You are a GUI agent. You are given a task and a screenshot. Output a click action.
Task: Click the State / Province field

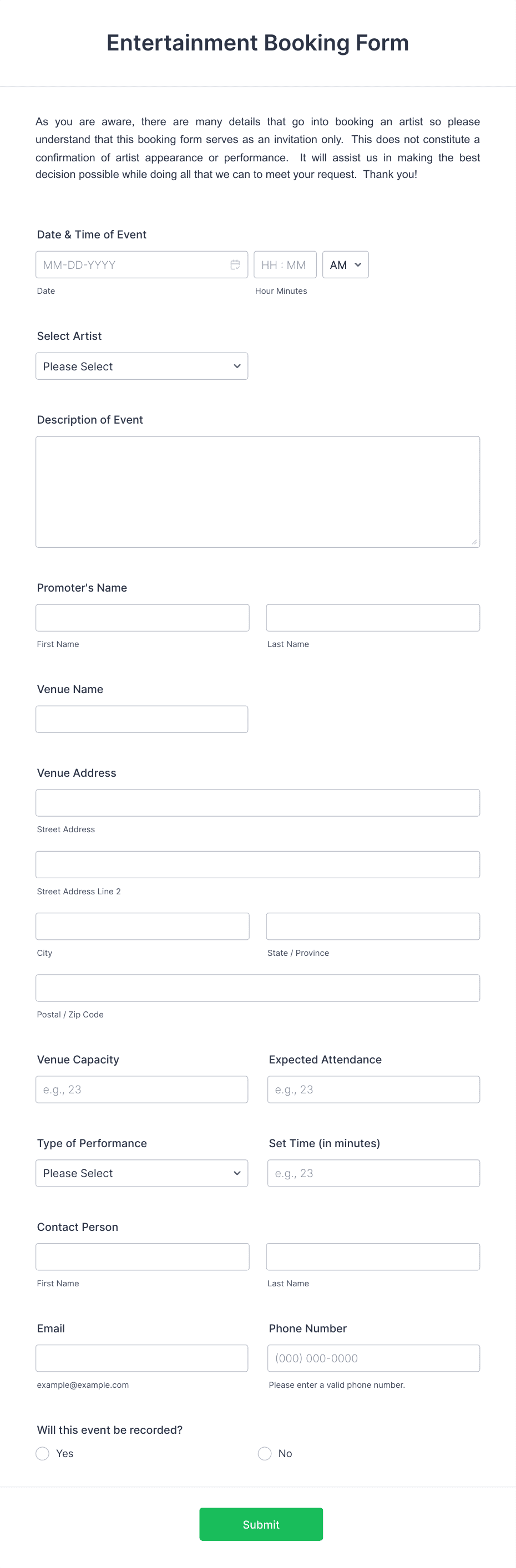point(372,926)
